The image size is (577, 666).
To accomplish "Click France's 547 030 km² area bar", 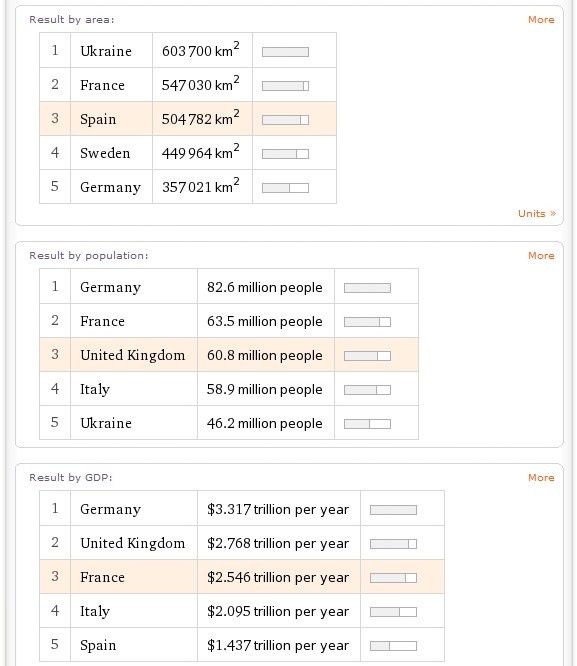I will (x=286, y=86).
